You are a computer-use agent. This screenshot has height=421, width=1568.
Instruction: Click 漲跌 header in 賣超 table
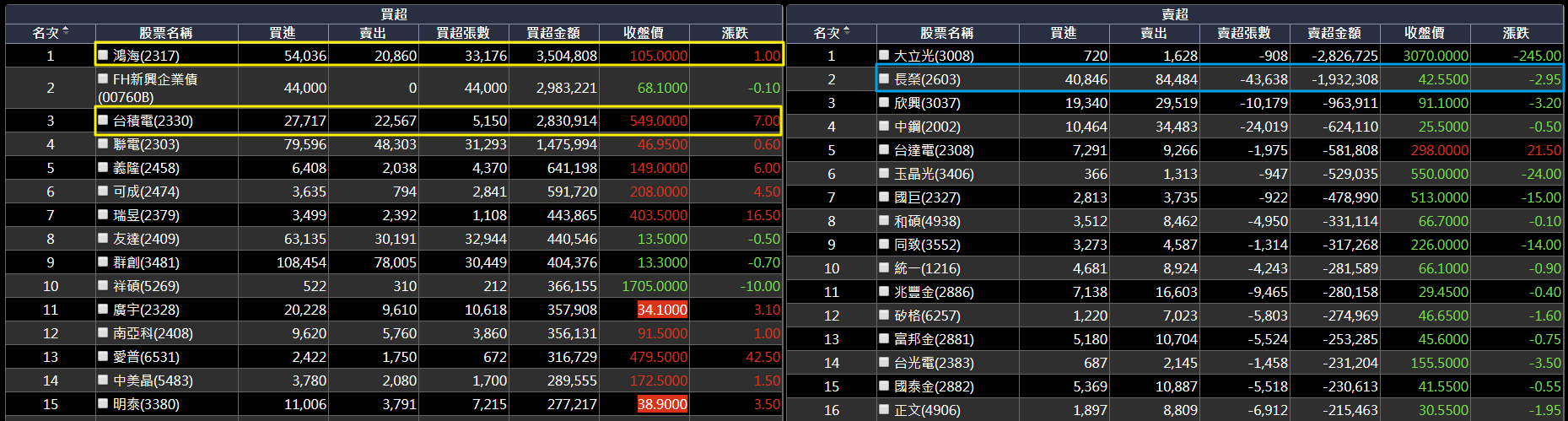coord(1517,33)
